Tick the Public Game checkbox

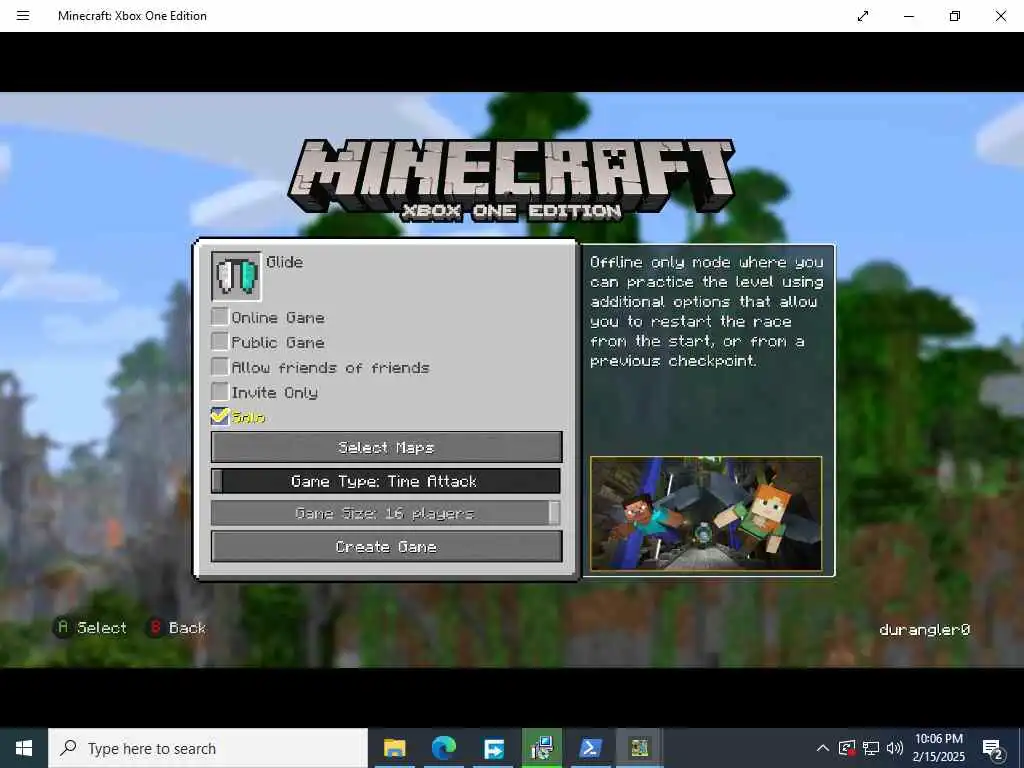pos(220,342)
